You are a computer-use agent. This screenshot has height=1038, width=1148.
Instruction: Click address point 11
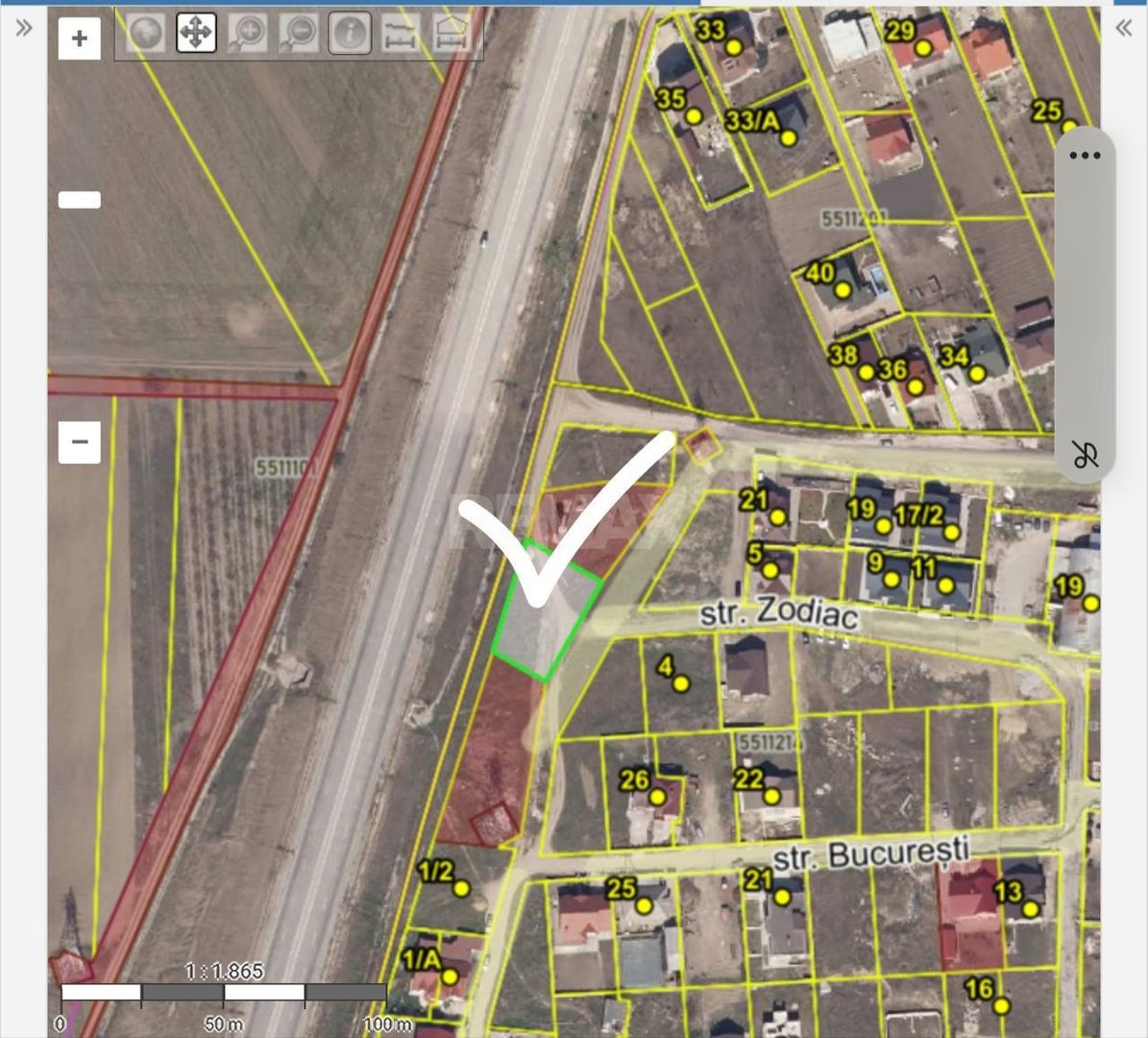point(945,585)
